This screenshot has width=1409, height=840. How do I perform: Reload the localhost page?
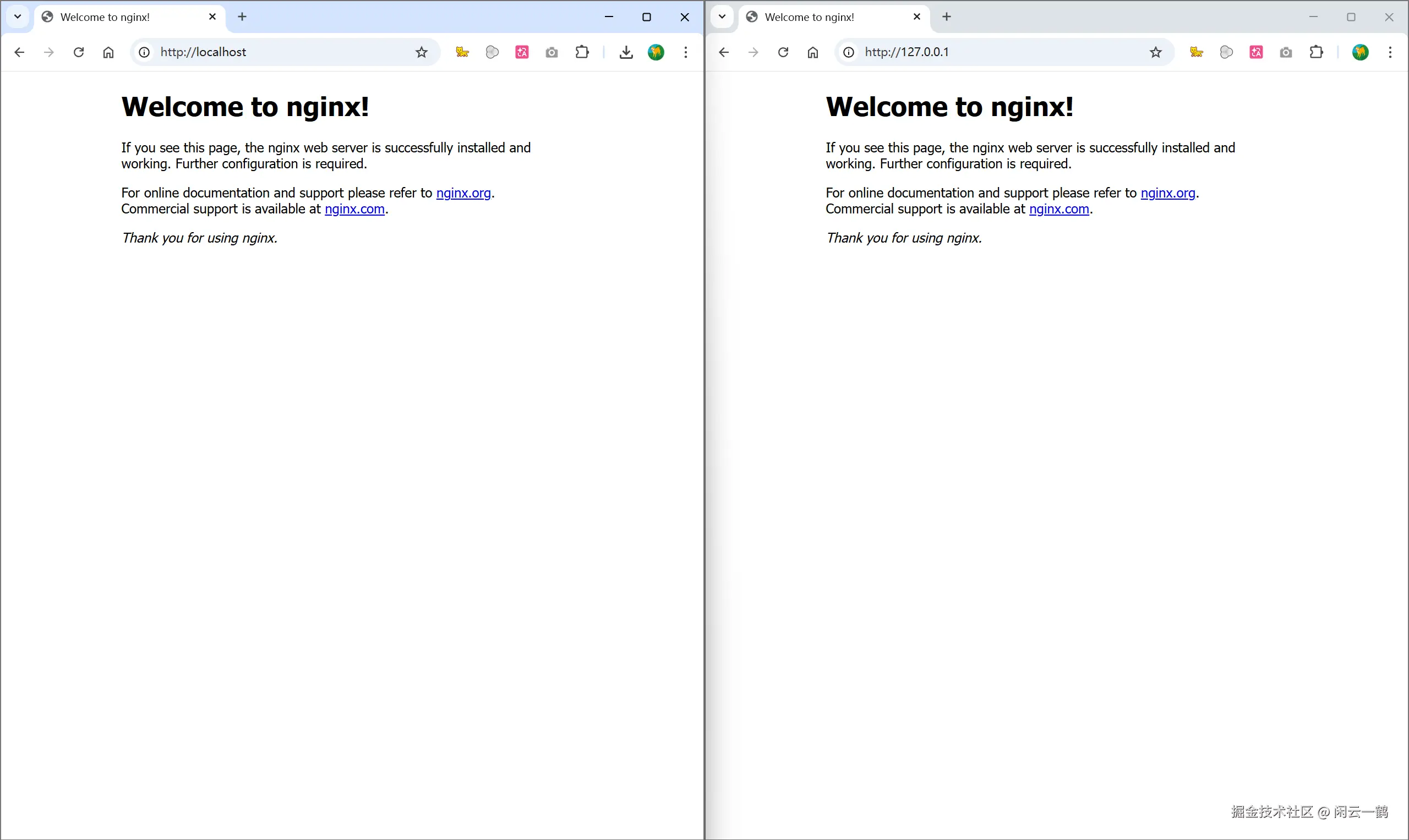(79, 52)
